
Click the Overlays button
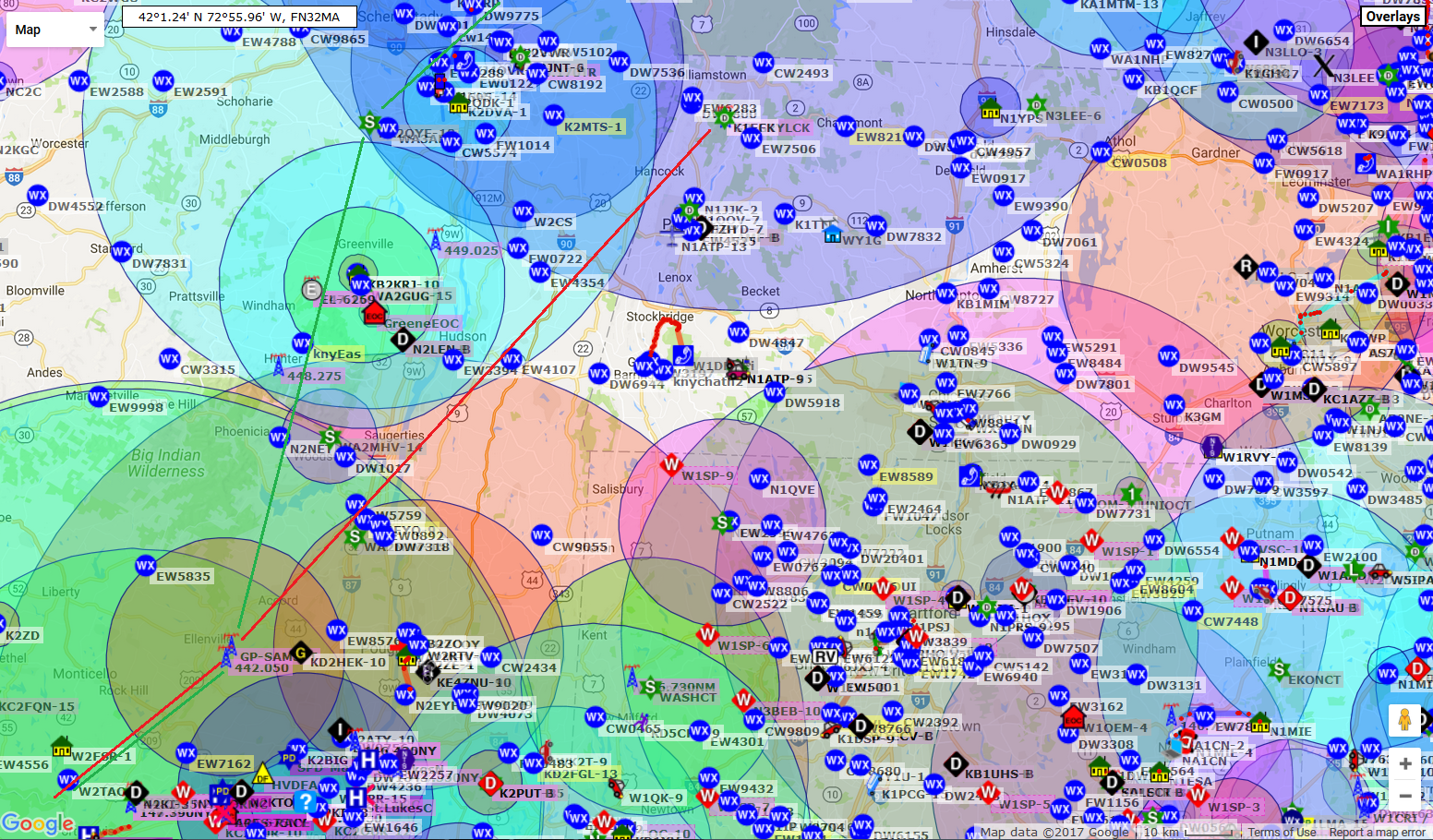point(1392,17)
